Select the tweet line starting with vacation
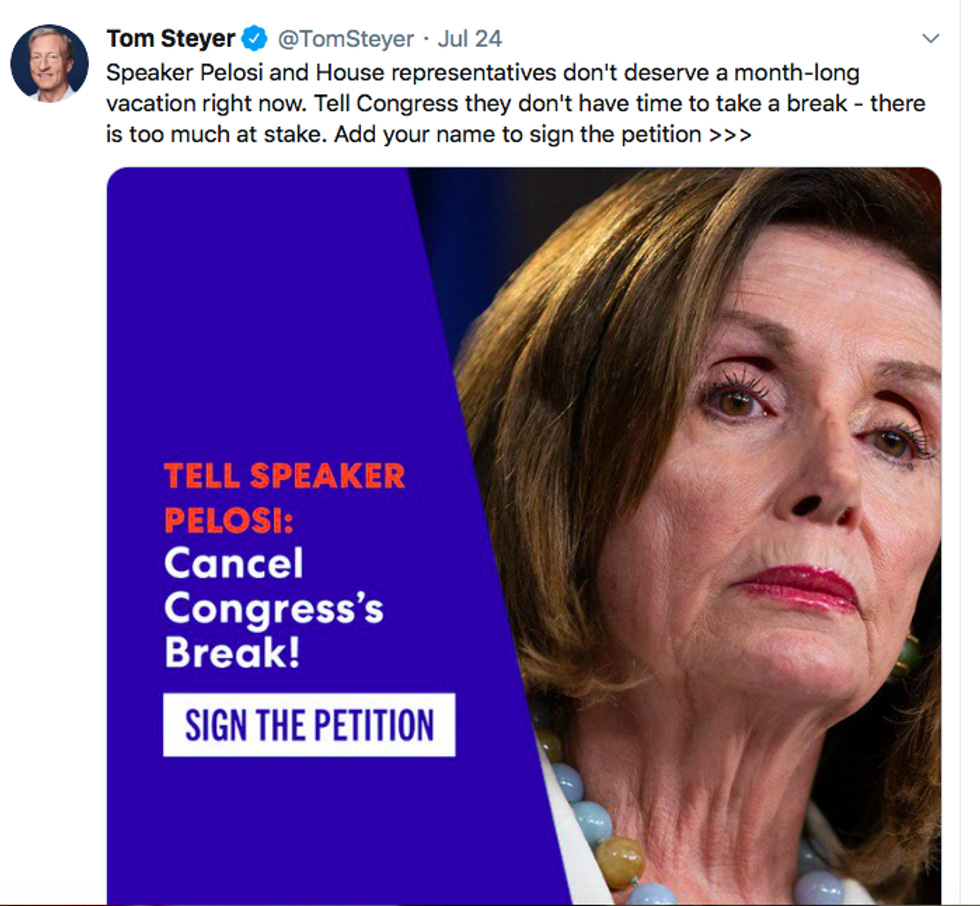 coord(516,104)
